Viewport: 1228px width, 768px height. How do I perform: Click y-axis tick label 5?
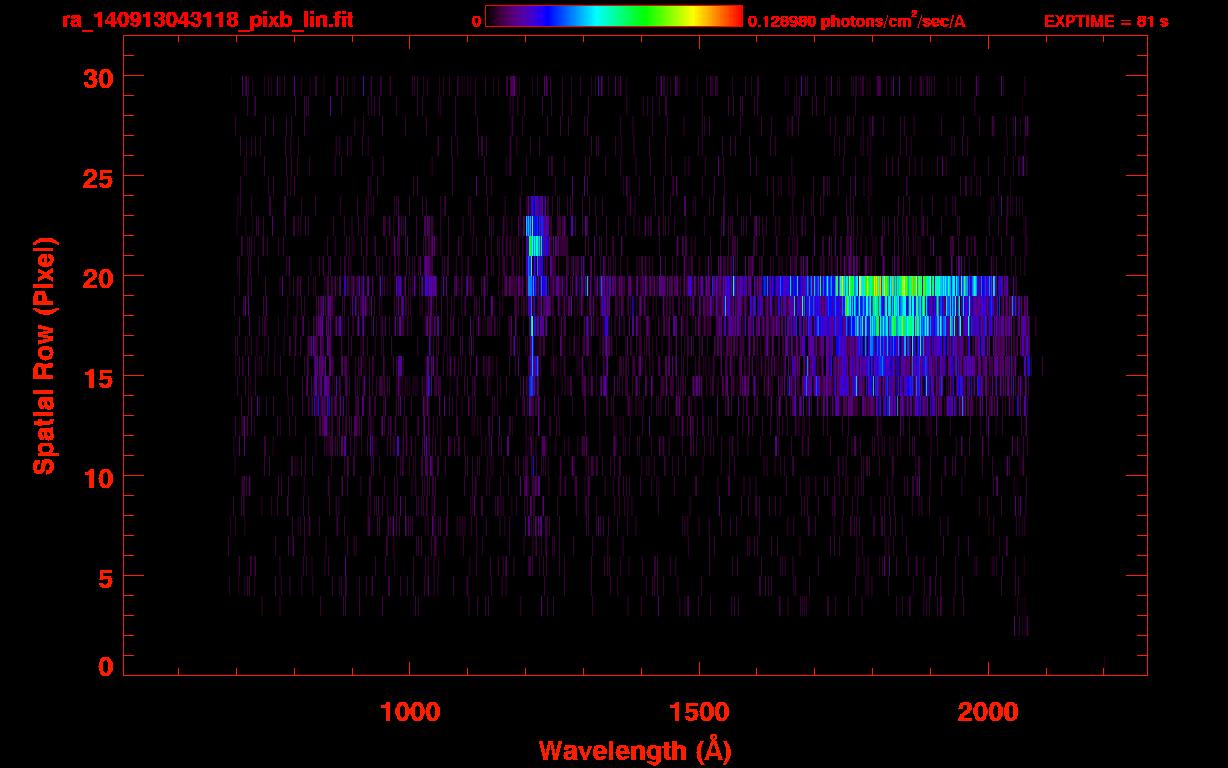105,577
